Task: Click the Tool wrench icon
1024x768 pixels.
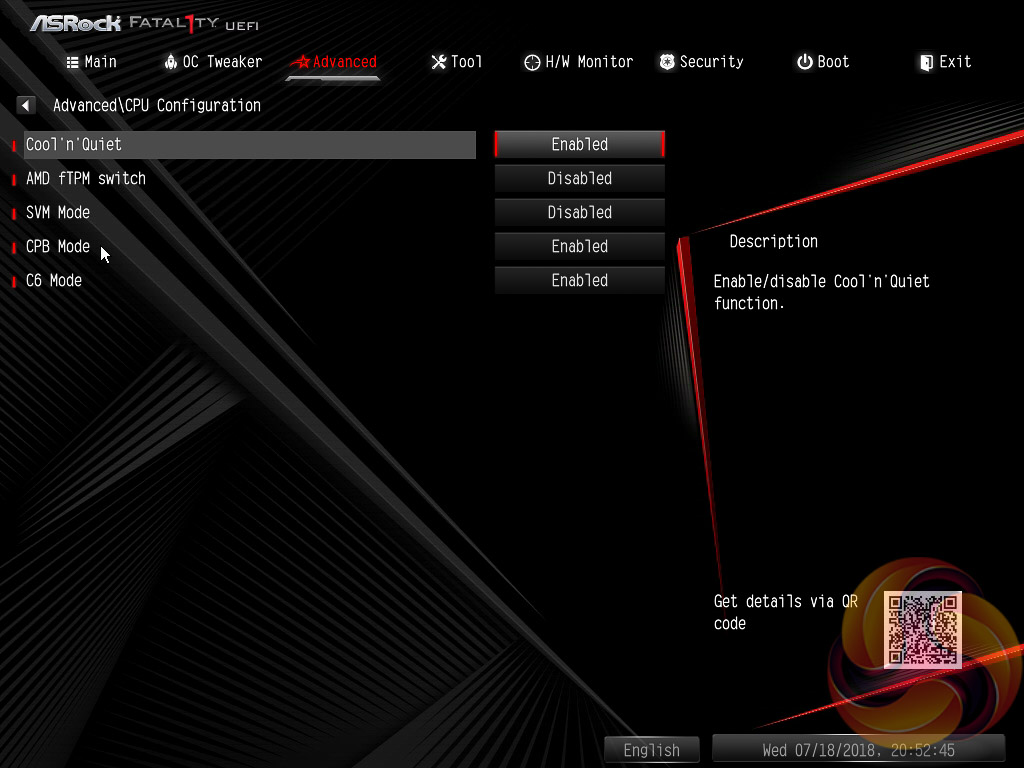Action: point(439,62)
